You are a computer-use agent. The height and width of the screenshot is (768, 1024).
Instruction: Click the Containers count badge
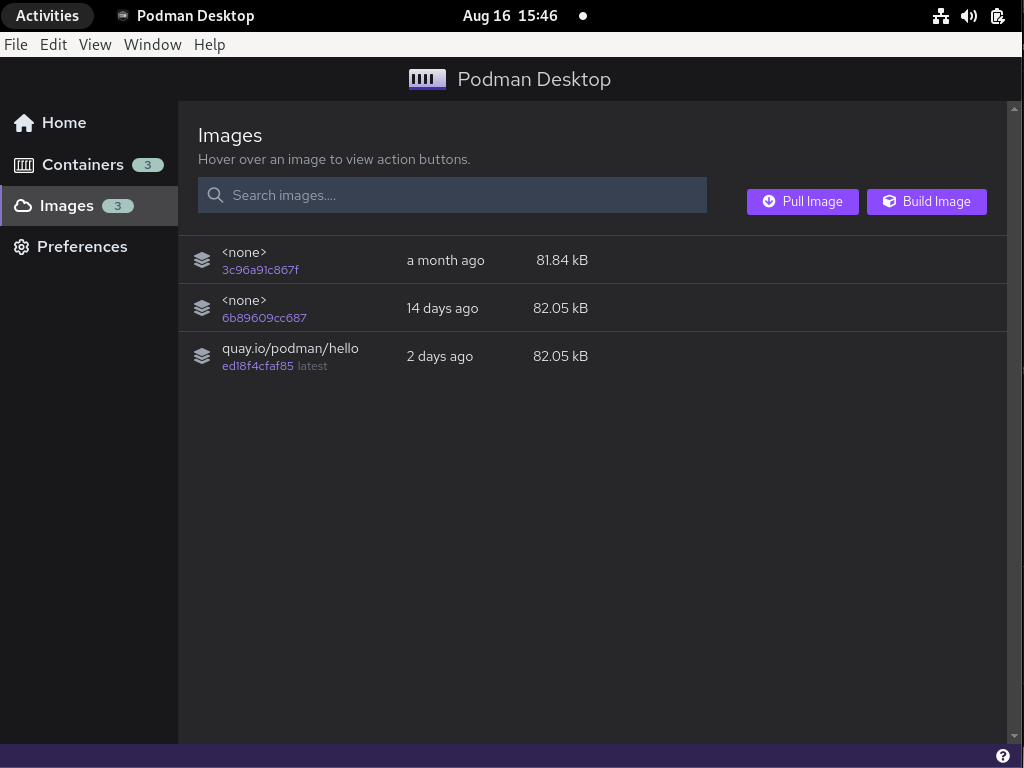(148, 165)
